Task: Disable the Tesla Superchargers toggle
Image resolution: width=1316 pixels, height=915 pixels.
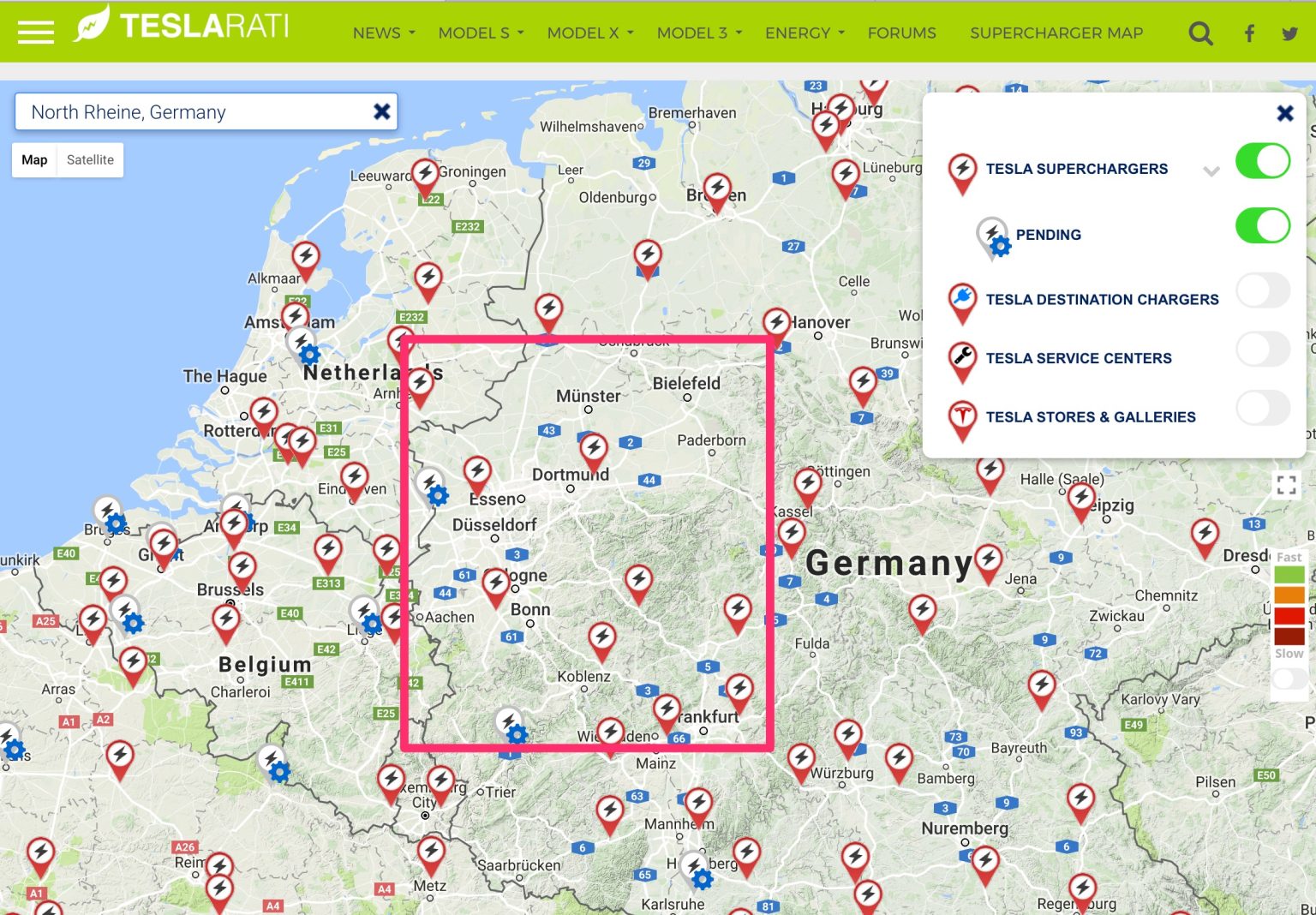Action: (1262, 161)
